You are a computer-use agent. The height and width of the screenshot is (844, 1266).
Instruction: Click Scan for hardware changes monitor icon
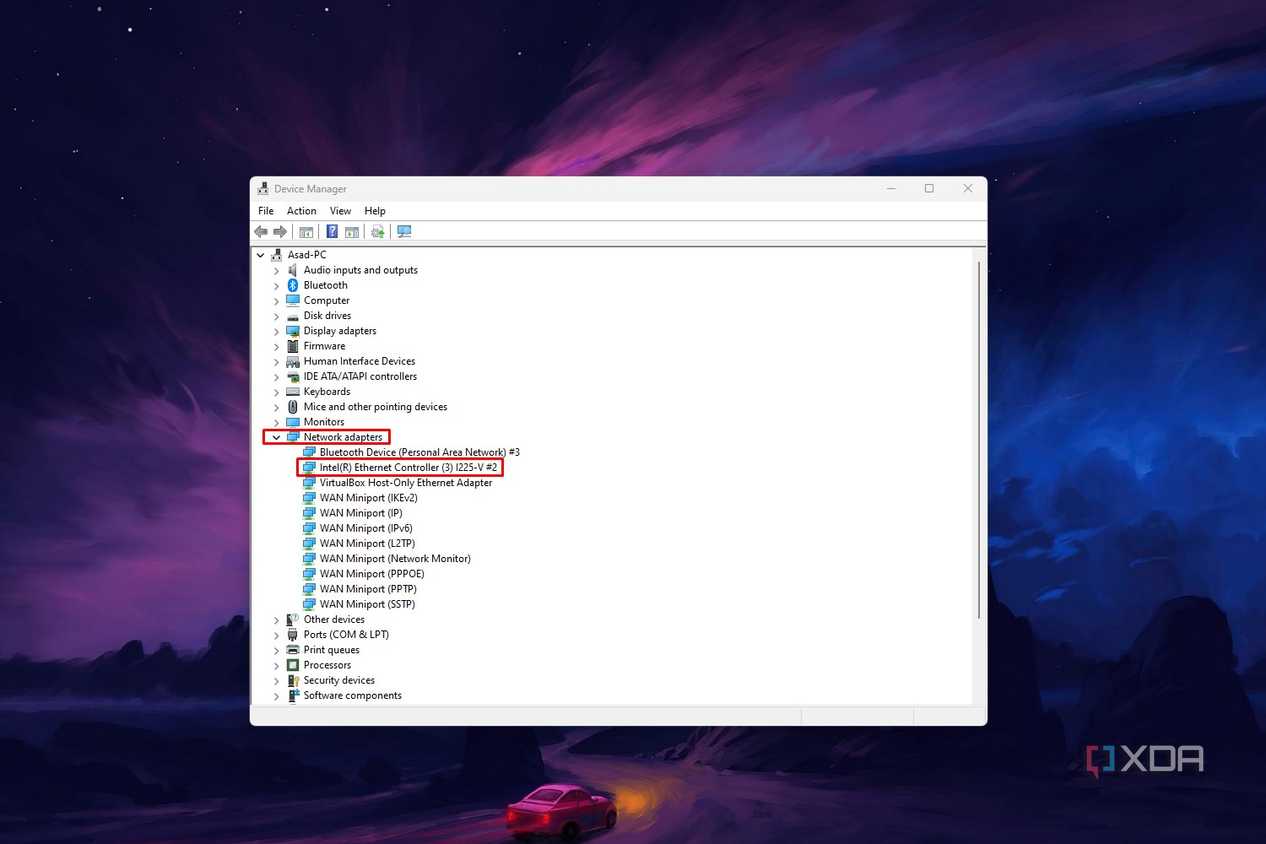pyautogui.click(x=404, y=232)
